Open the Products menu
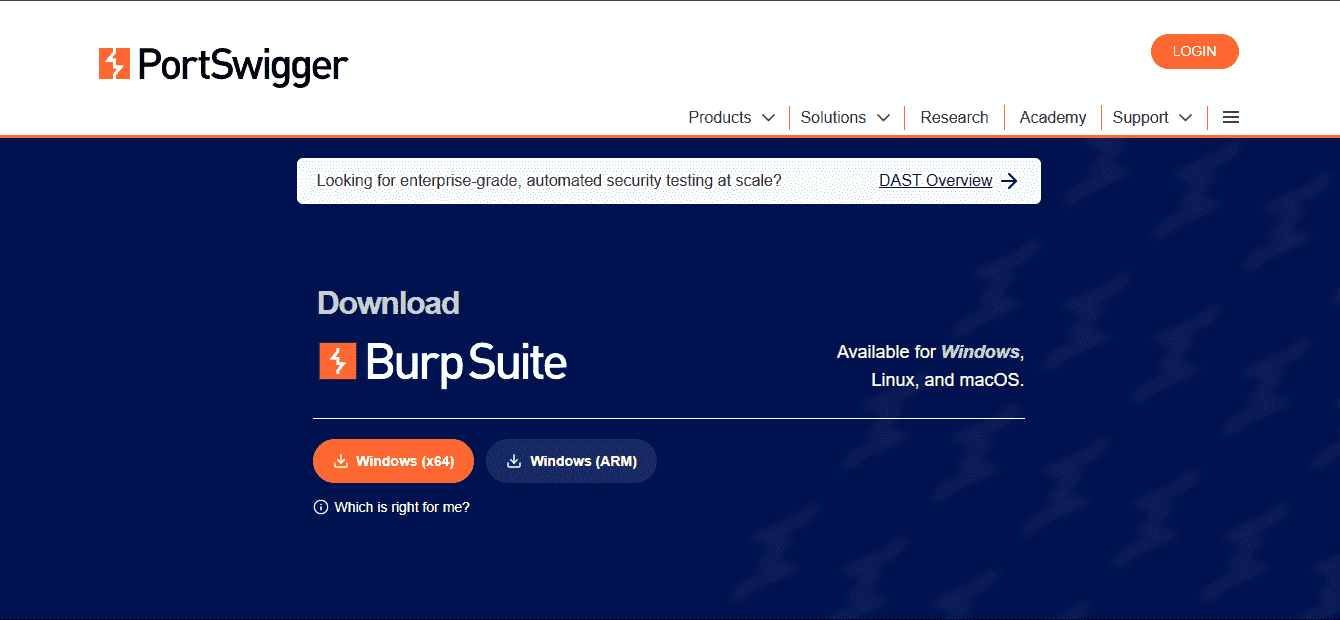This screenshot has width=1340, height=620. pos(731,117)
